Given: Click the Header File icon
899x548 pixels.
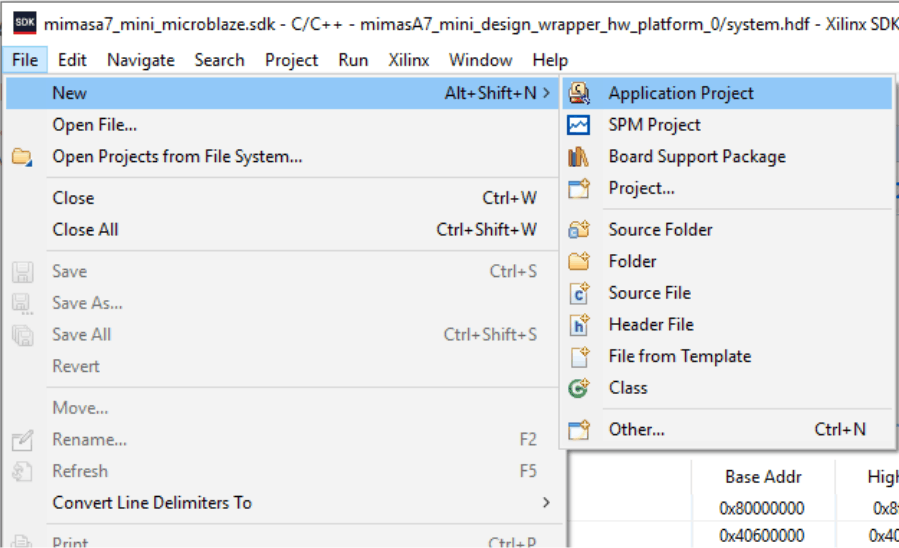Looking at the screenshot, I should pyautogui.click(x=579, y=325).
